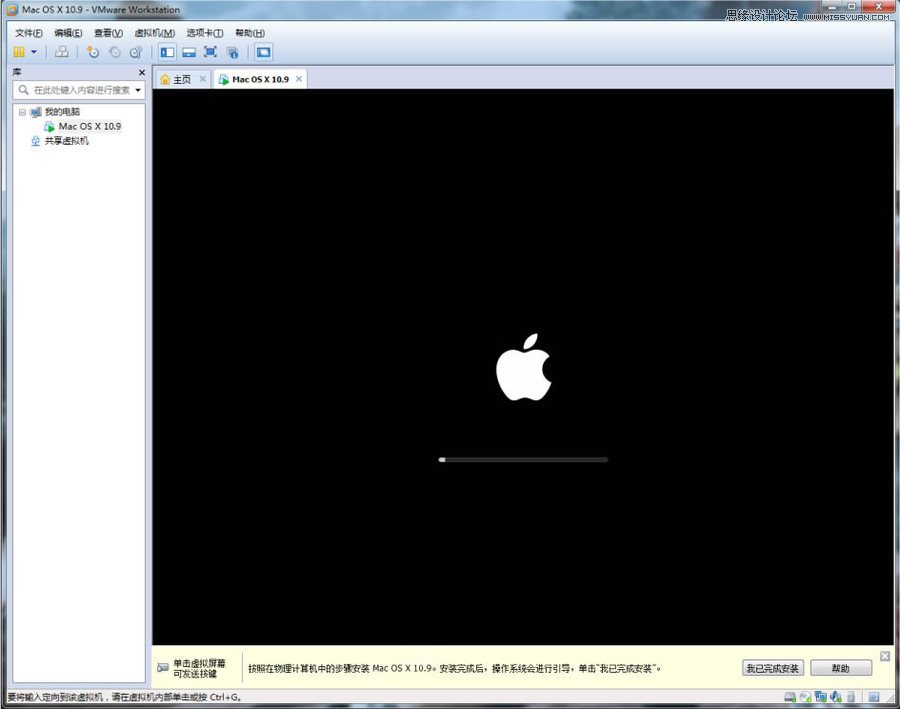The height and width of the screenshot is (709, 900).
Task: Expand the power button dropdown arrow
Action: tap(33, 52)
